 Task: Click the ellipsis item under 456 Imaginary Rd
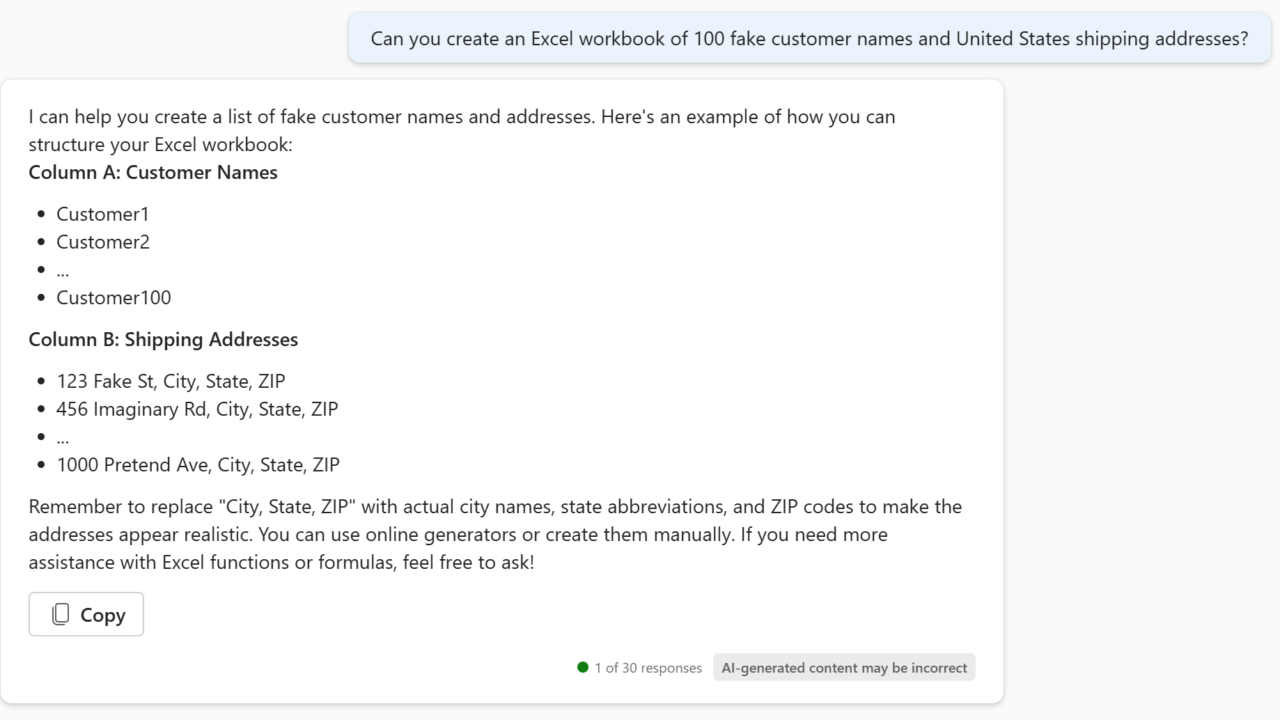[62, 437]
